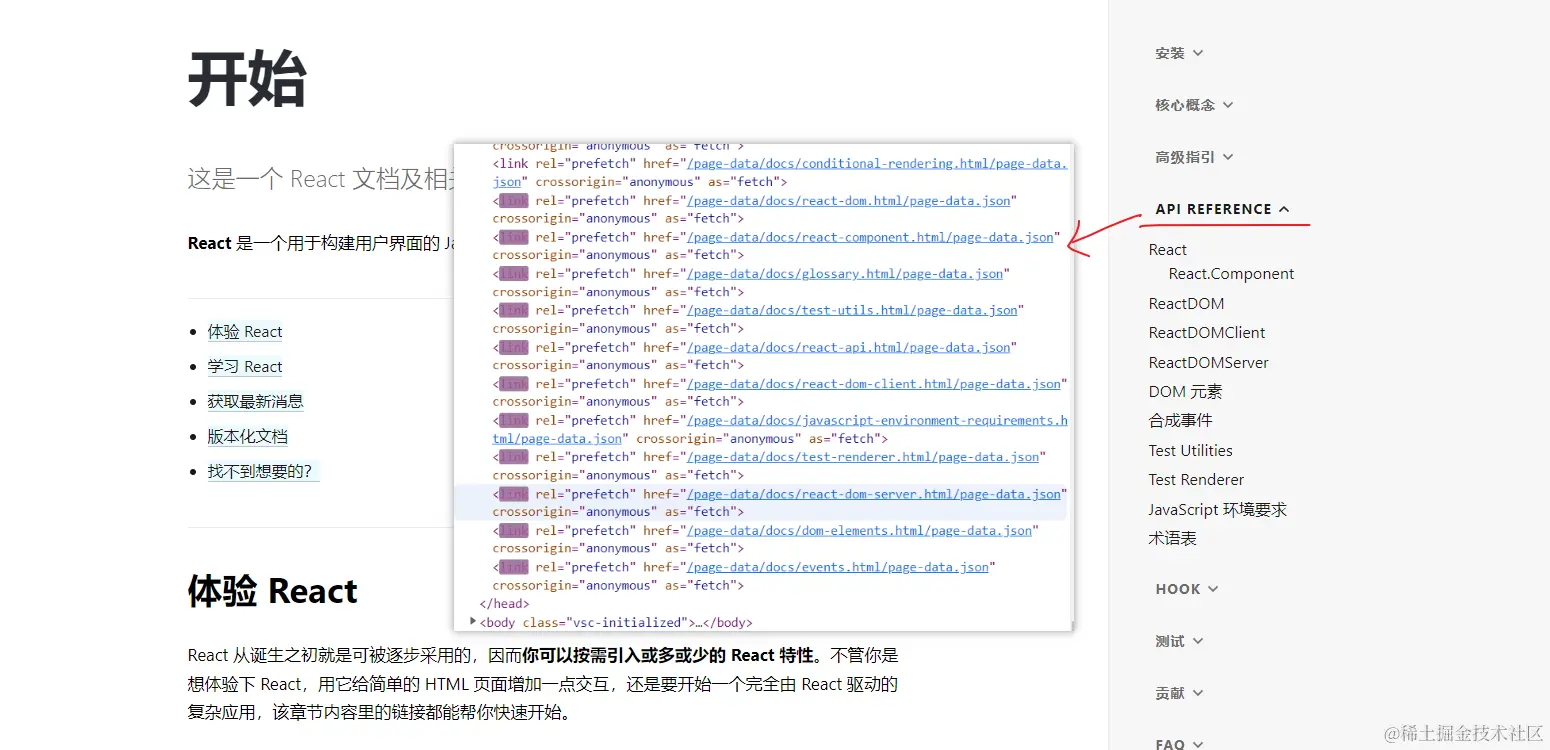Screen dimensions: 1550x750
Task: Open DOM 元素 sidebar link
Action: [1185, 392]
